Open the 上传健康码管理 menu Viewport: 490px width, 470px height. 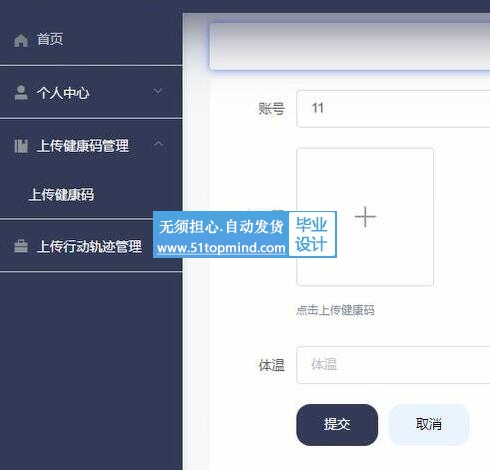coord(91,145)
